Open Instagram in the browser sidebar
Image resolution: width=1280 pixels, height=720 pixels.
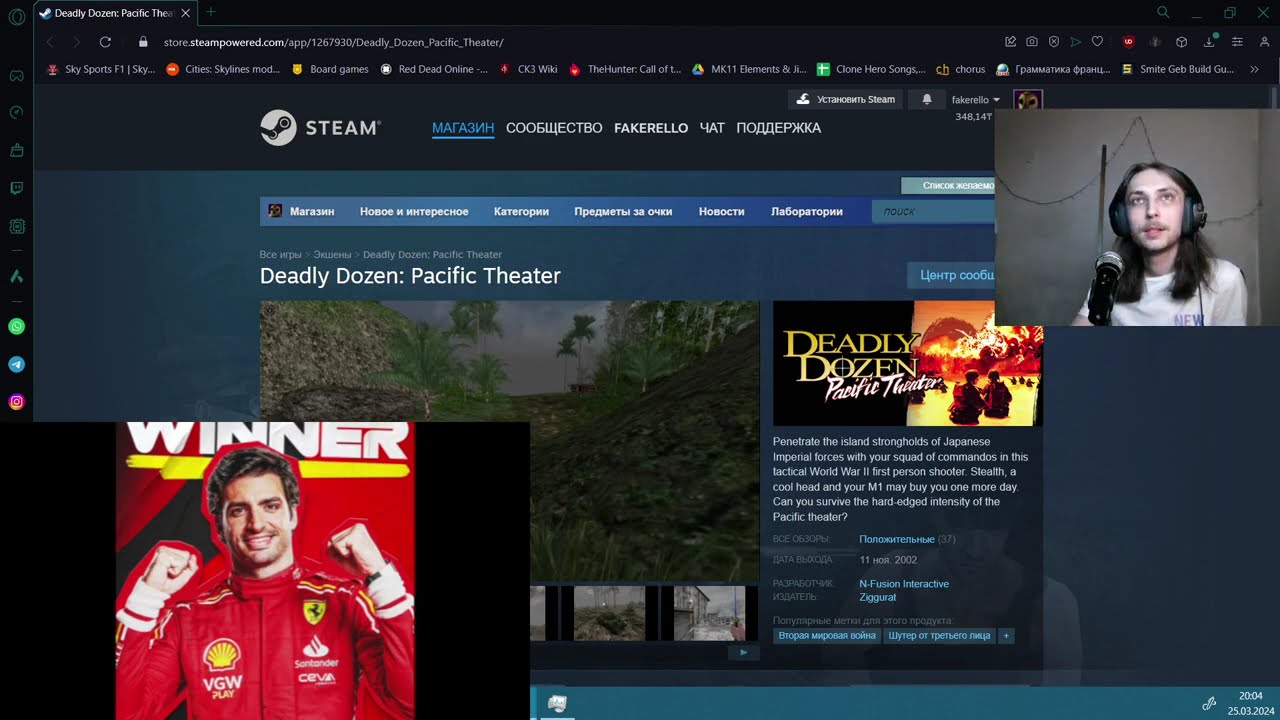(16, 402)
